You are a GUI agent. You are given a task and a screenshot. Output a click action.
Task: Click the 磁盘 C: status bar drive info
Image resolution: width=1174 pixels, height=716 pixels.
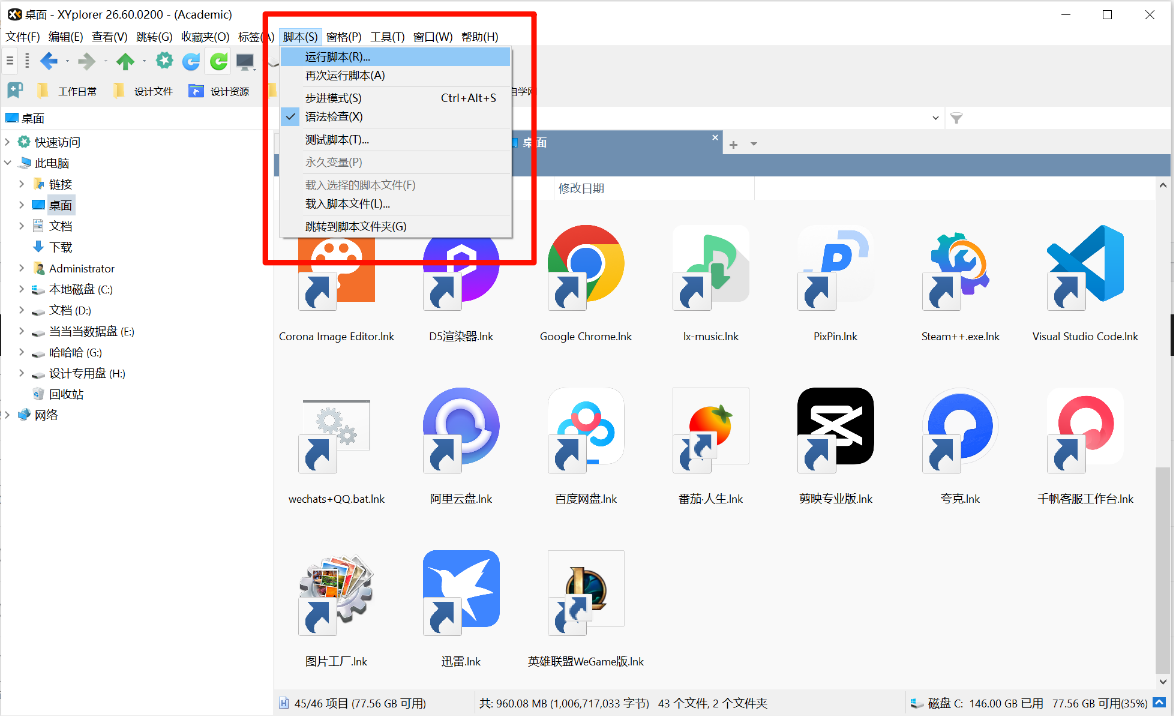(x=1027, y=703)
